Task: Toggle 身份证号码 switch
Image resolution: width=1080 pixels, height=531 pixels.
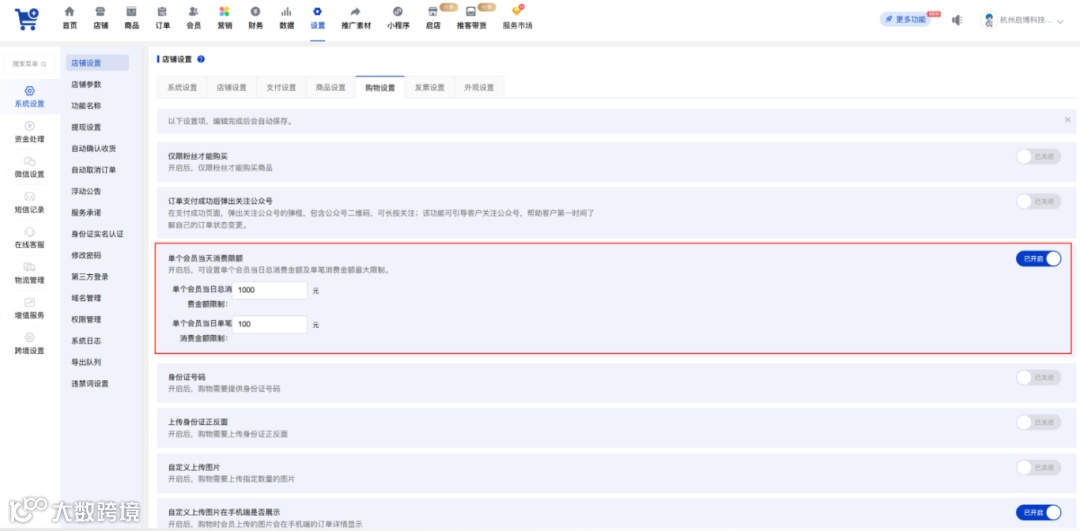Action: tap(1039, 377)
